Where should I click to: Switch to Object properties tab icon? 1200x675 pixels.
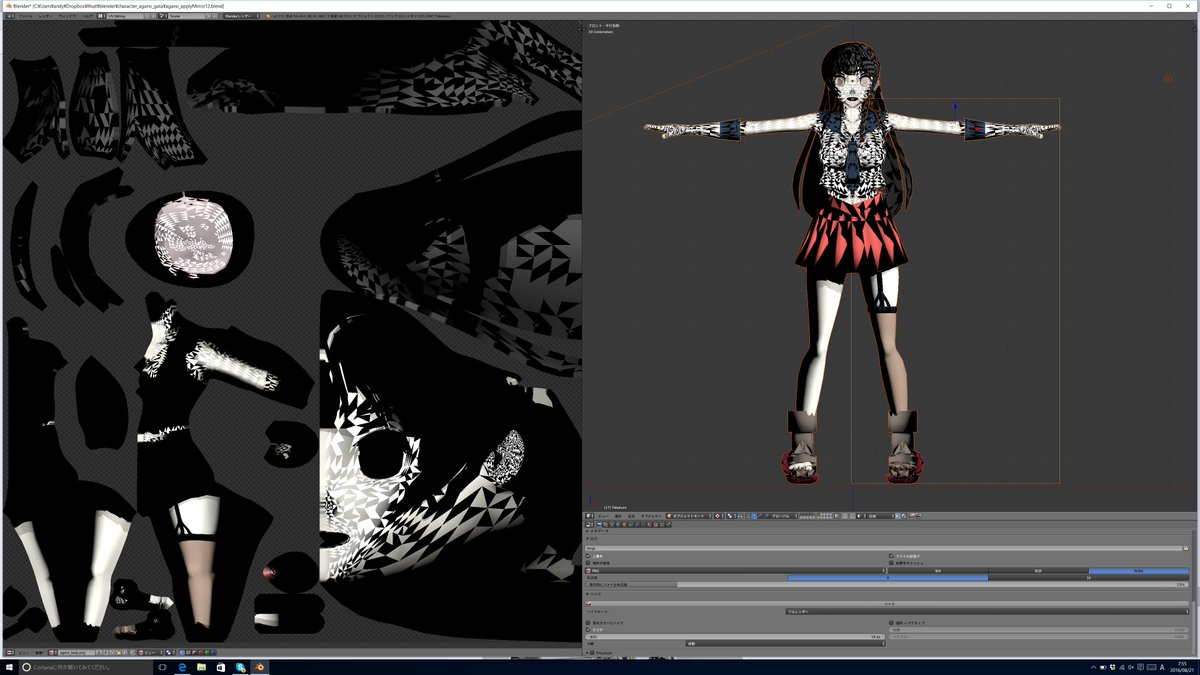[624, 525]
